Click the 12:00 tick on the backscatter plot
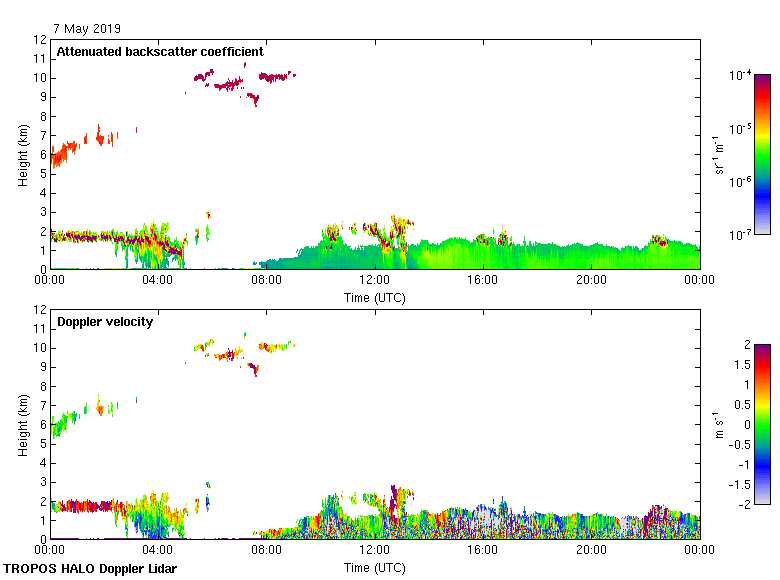 click(374, 281)
